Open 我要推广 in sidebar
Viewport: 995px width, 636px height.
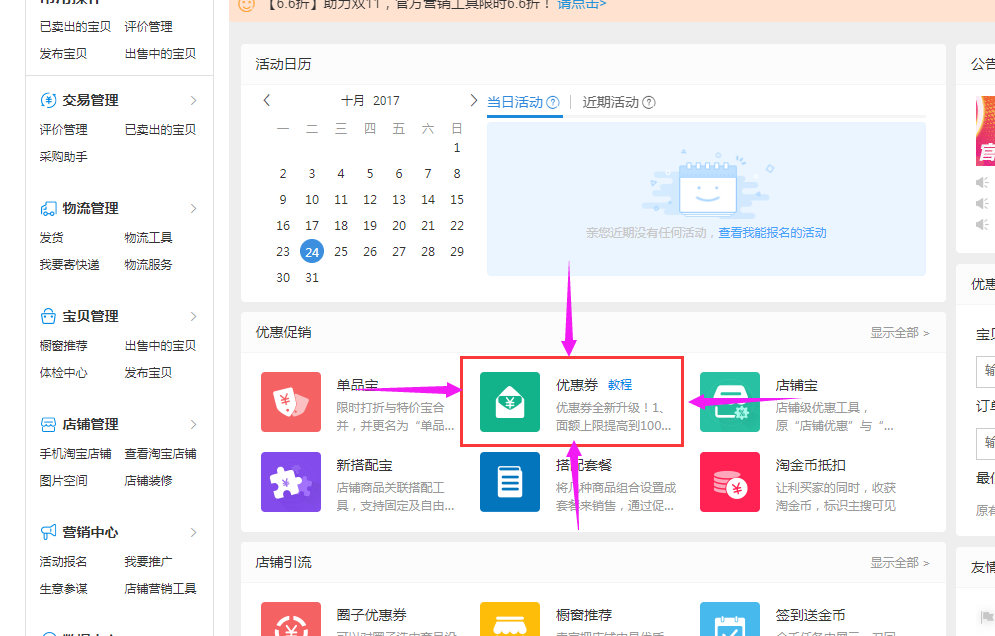coord(148,561)
